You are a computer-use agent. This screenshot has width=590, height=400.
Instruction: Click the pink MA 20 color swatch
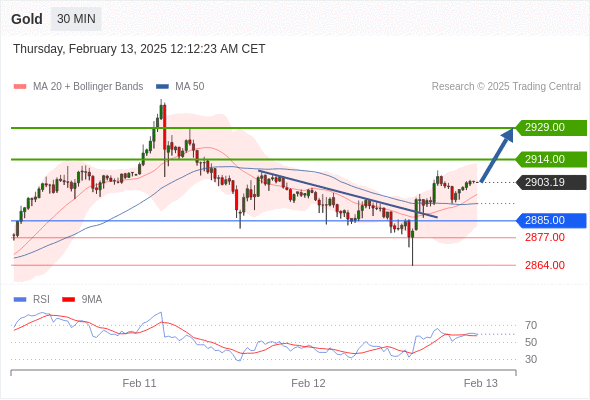(x=20, y=87)
